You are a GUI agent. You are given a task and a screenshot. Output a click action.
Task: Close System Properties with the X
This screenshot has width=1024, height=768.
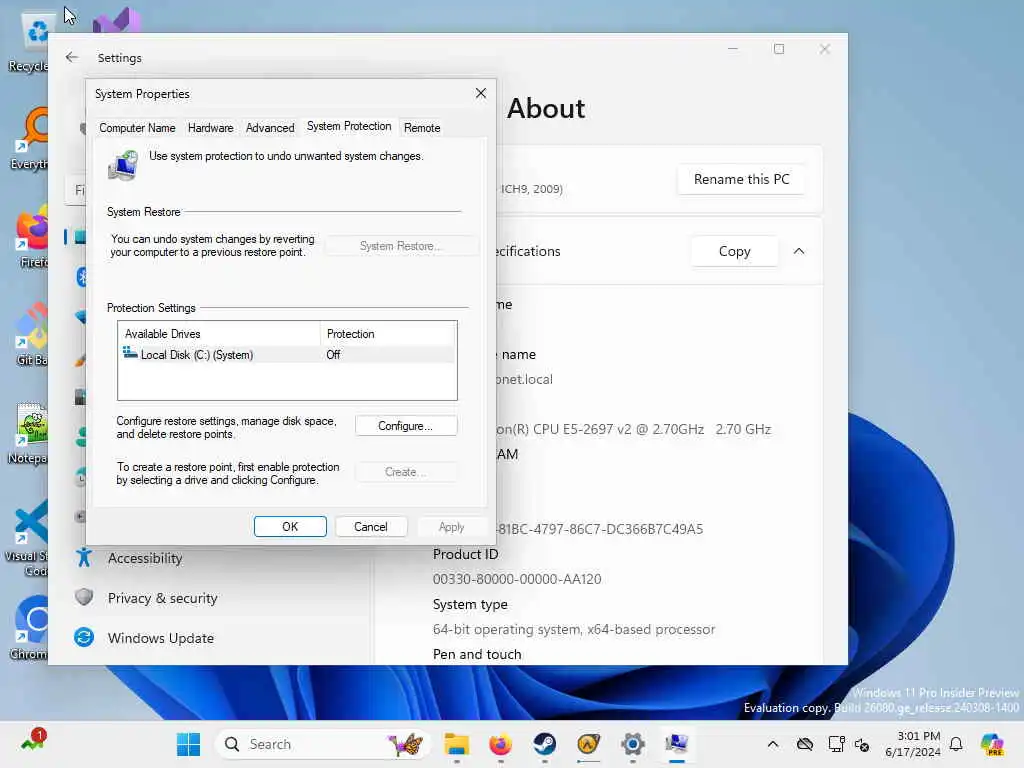tap(481, 93)
